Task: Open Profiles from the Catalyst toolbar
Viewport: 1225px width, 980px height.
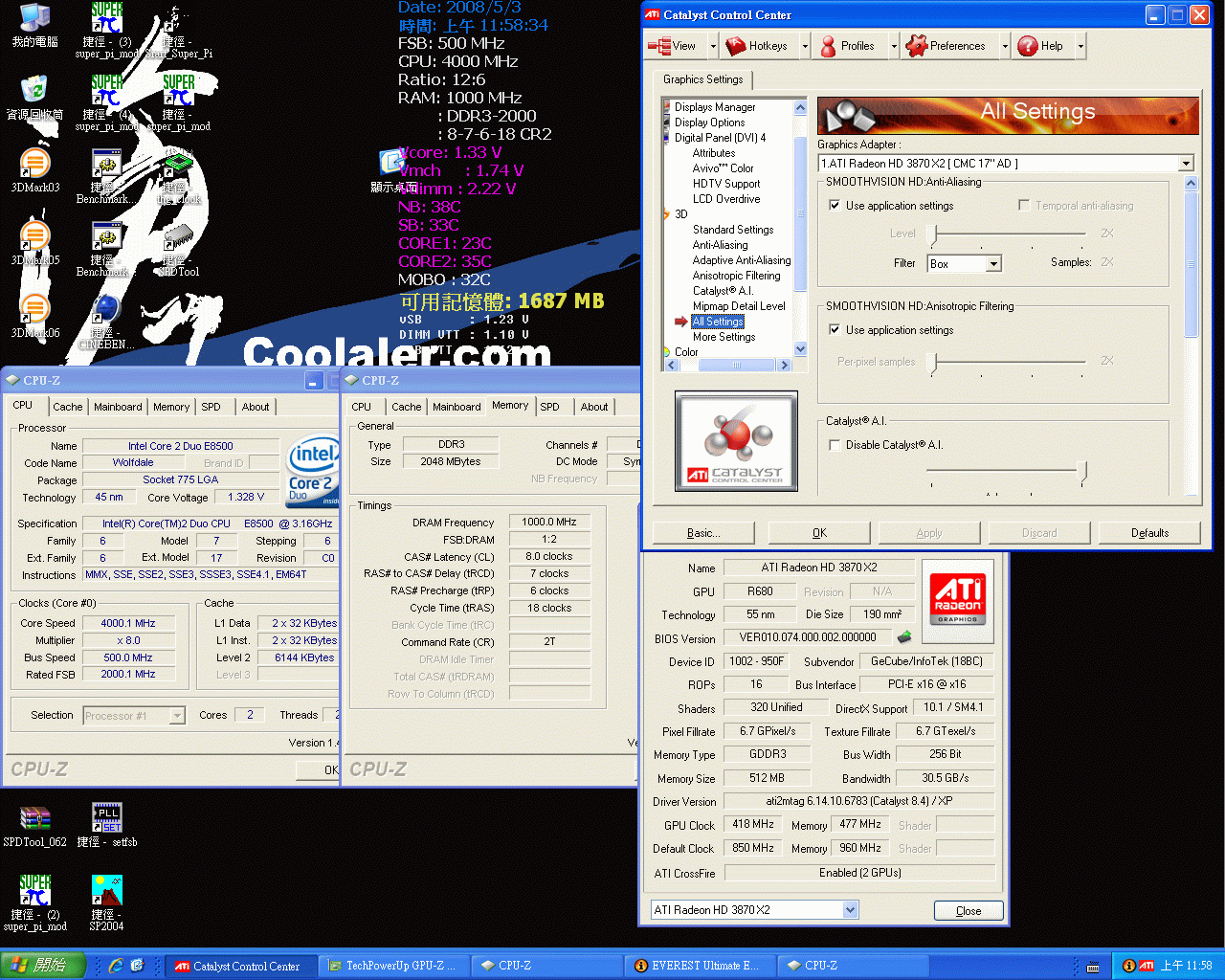Action: coord(847,46)
